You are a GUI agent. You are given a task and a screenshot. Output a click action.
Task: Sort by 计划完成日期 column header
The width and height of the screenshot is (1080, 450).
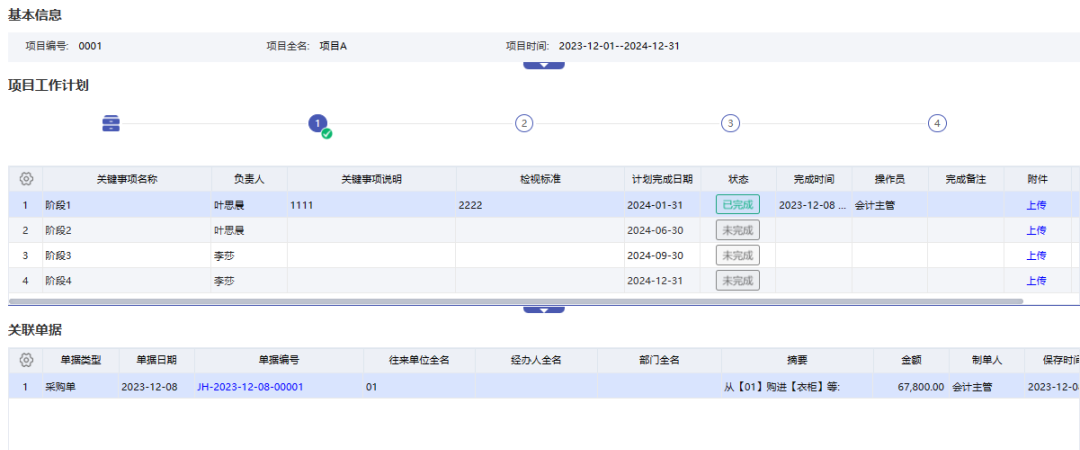pyautogui.click(x=662, y=179)
